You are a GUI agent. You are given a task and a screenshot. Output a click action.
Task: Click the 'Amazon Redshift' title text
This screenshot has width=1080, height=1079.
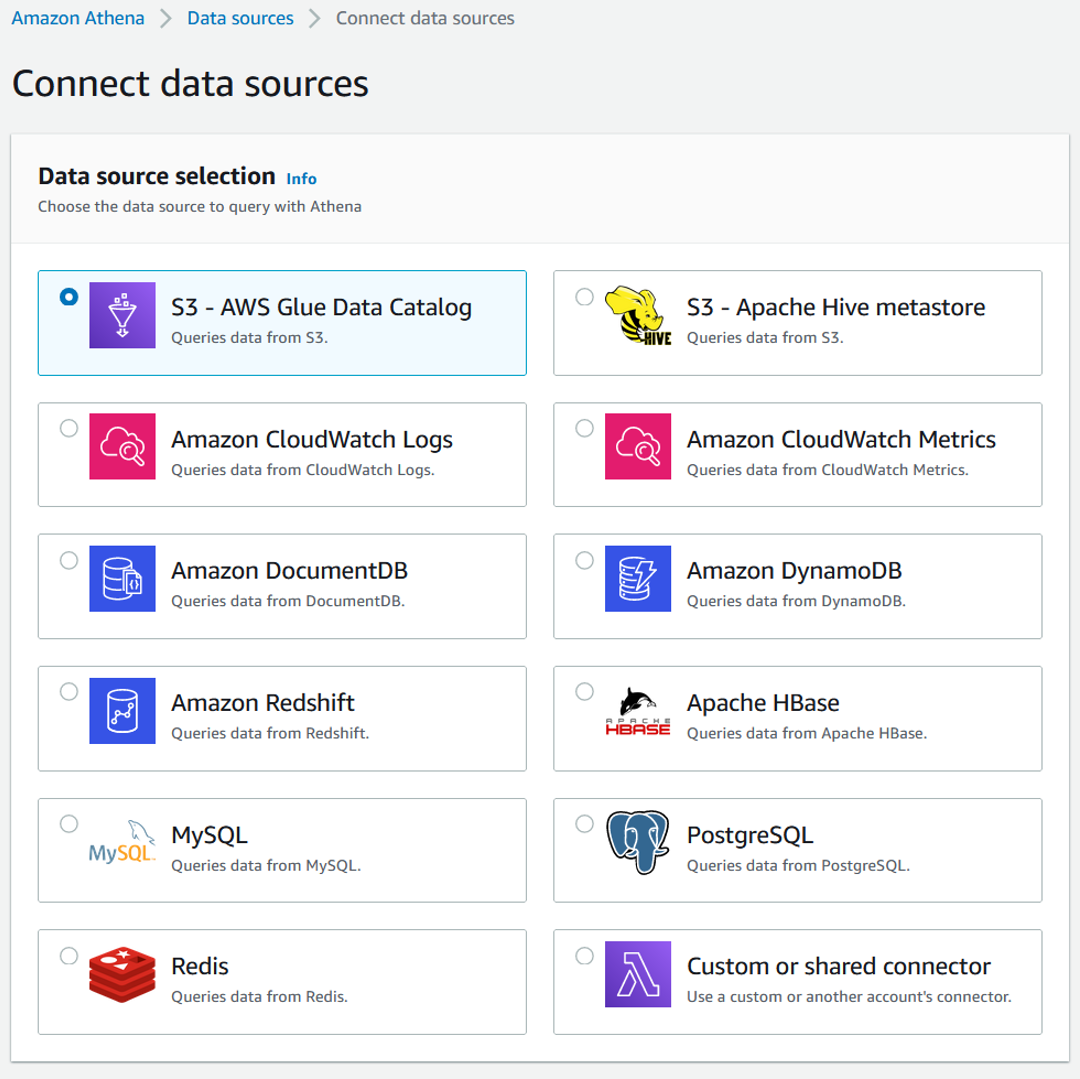pos(262,703)
